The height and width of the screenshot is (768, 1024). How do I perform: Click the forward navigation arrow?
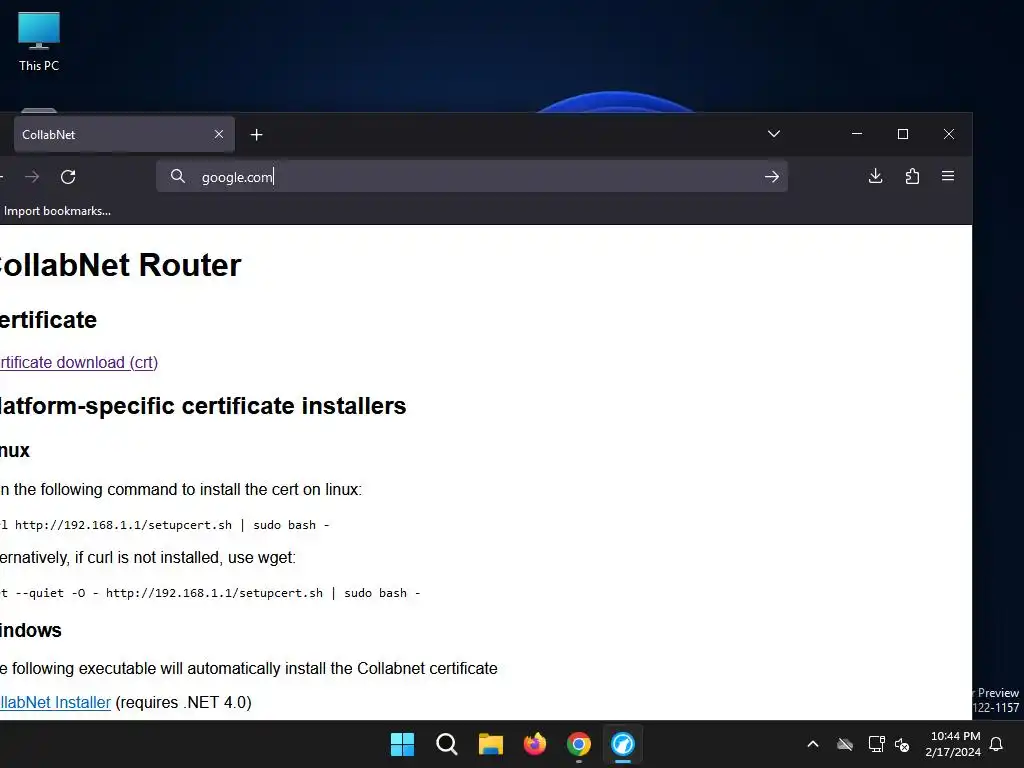[32, 176]
